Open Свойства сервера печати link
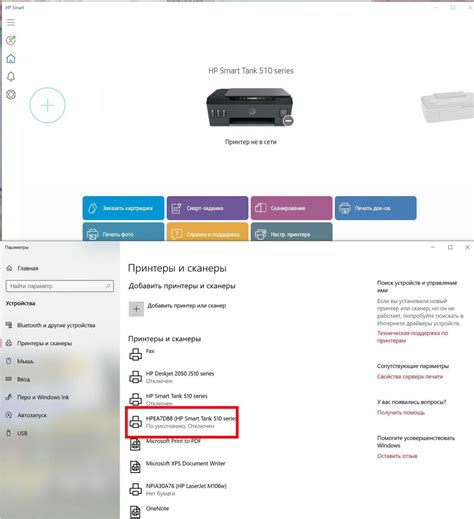This screenshot has height=519, width=474. coord(410,377)
